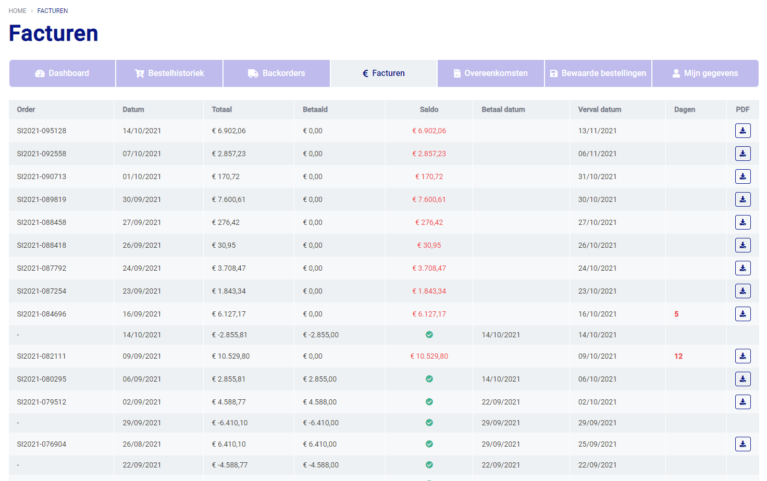Image resolution: width=767 pixels, height=481 pixels.
Task: Download PDF for invoice SI2021-095128
Action: coord(742,130)
